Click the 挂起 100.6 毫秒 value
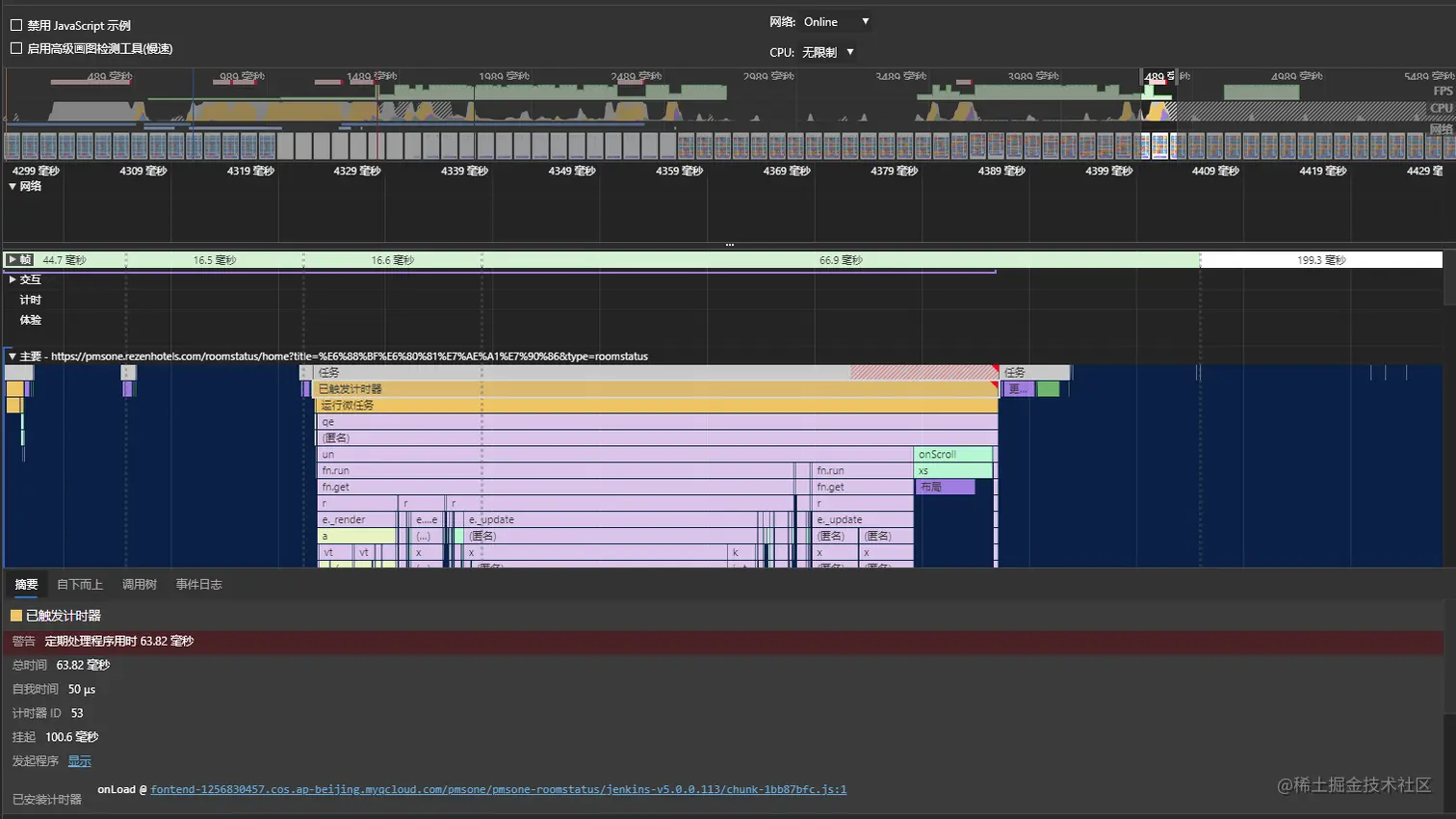This screenshot has width=1456, height=819. click(72, 737)
